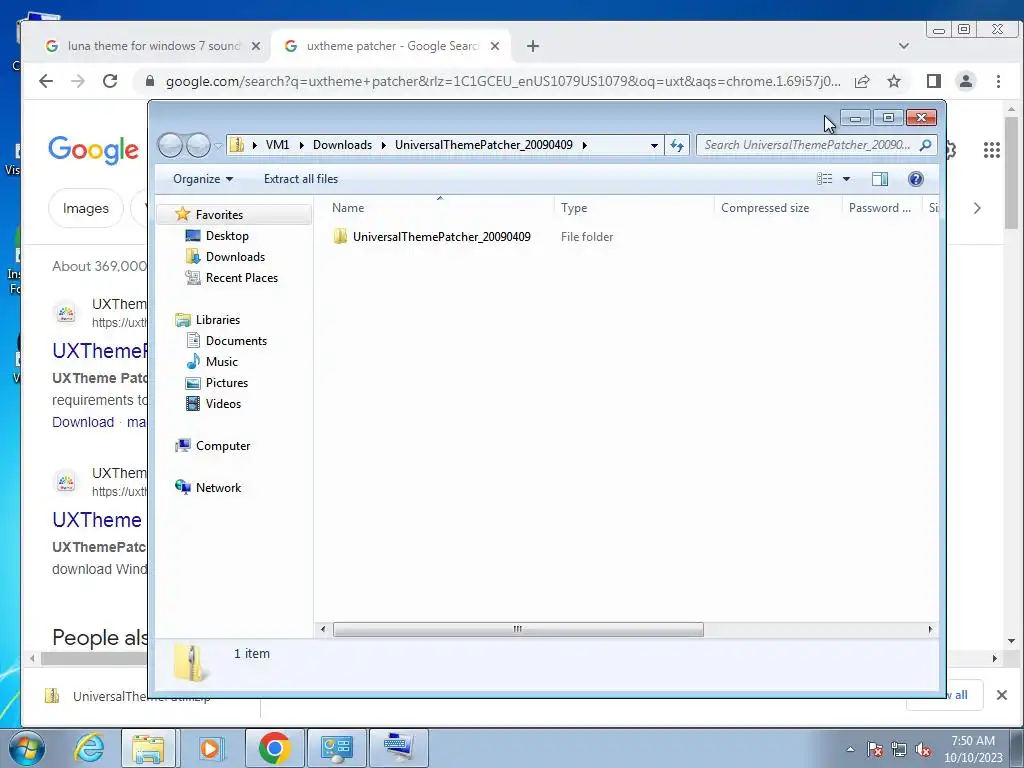Switch to luna theme Chrome tab
1024x768 pixels.
(x=153, y=46)
